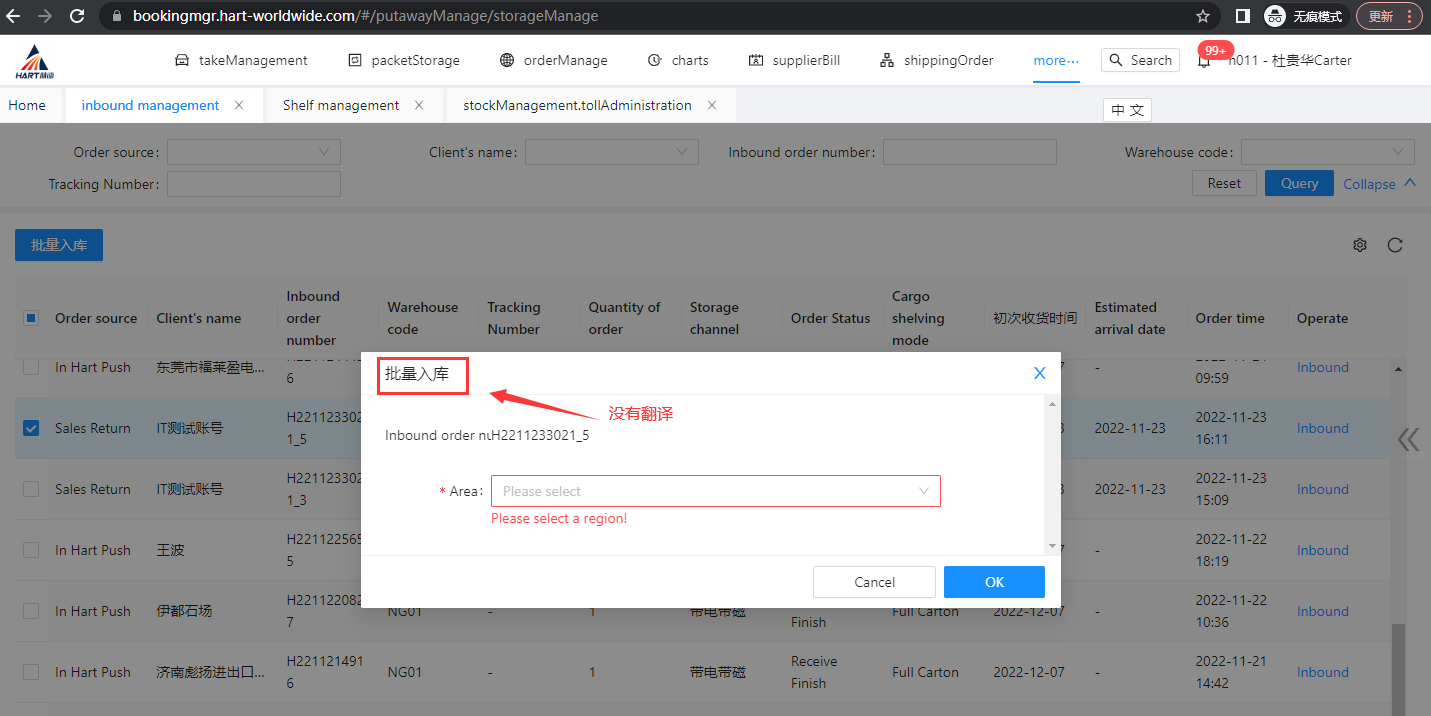
Task: Close the inbound management tab
Action: pyautogui.click(x=239, y=105)
